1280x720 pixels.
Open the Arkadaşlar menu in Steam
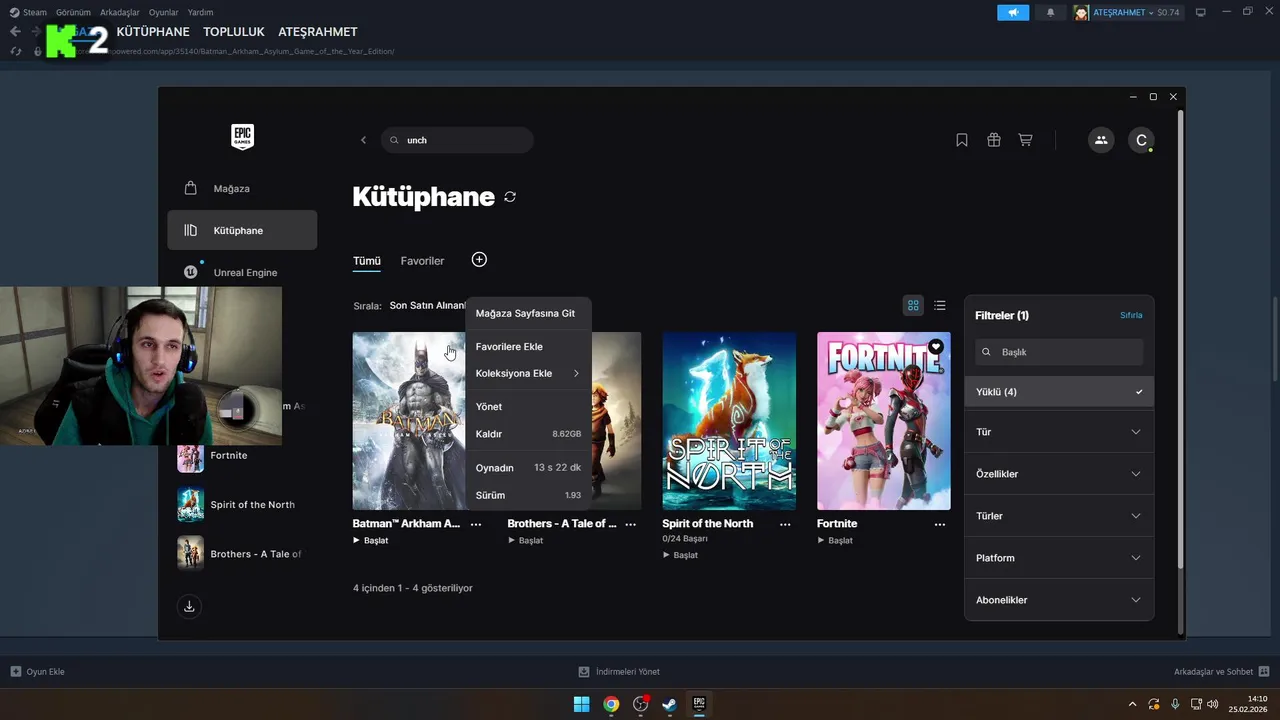[120, 13]
